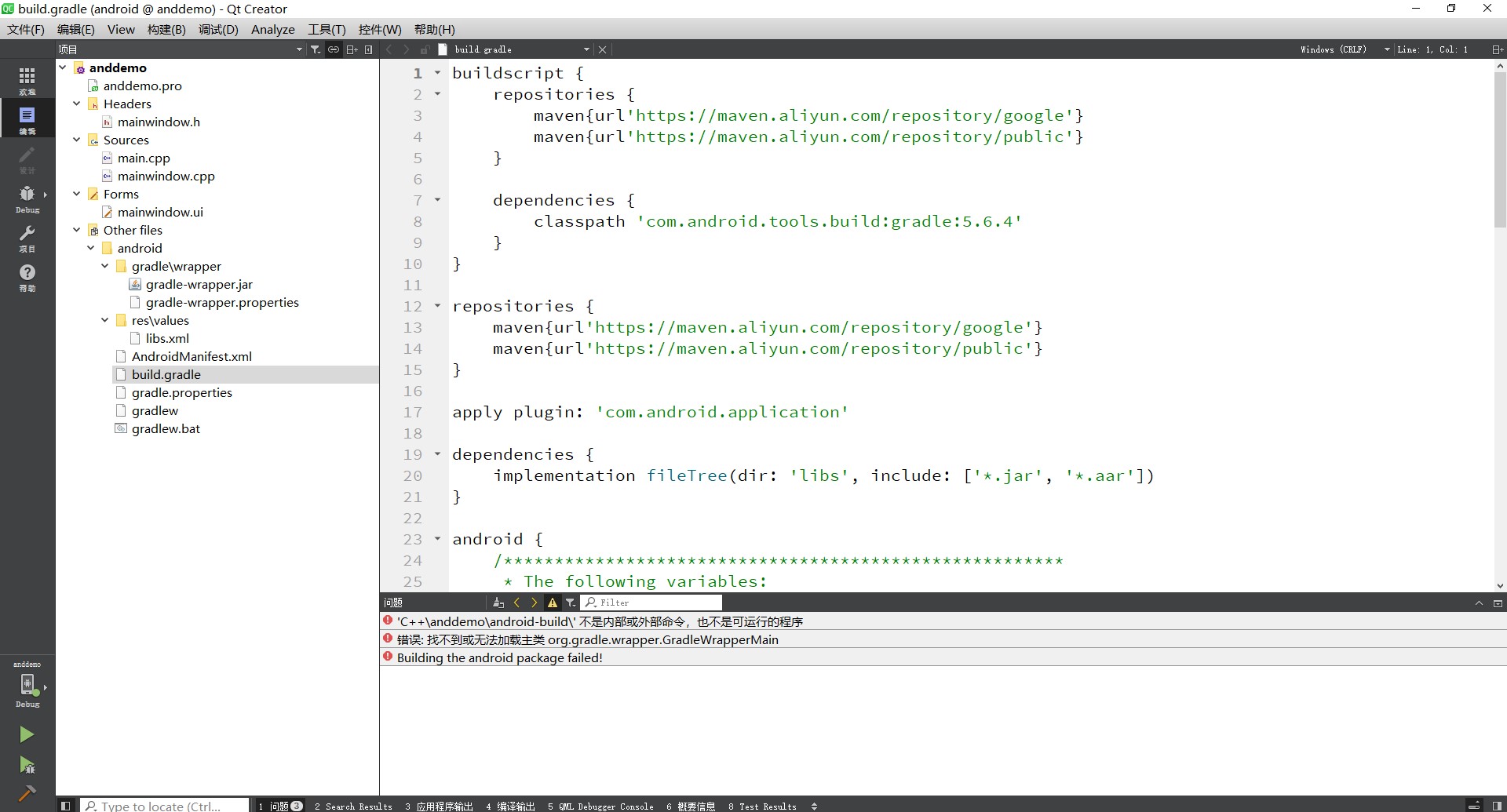Toggle show warnings triangle button
This screenshot has width=1507, height=812.
click(x=553, y=603)
